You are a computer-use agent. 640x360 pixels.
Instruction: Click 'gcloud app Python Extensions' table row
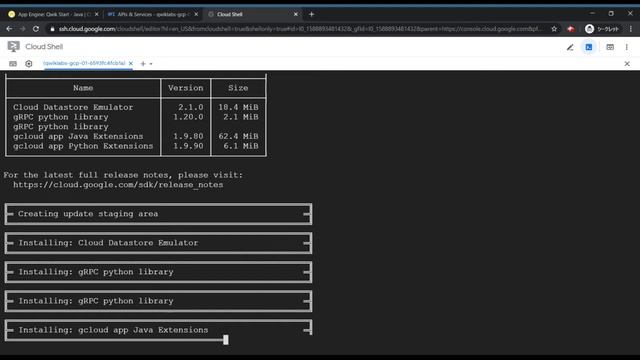pyautogui.click(x=136, y=146)
